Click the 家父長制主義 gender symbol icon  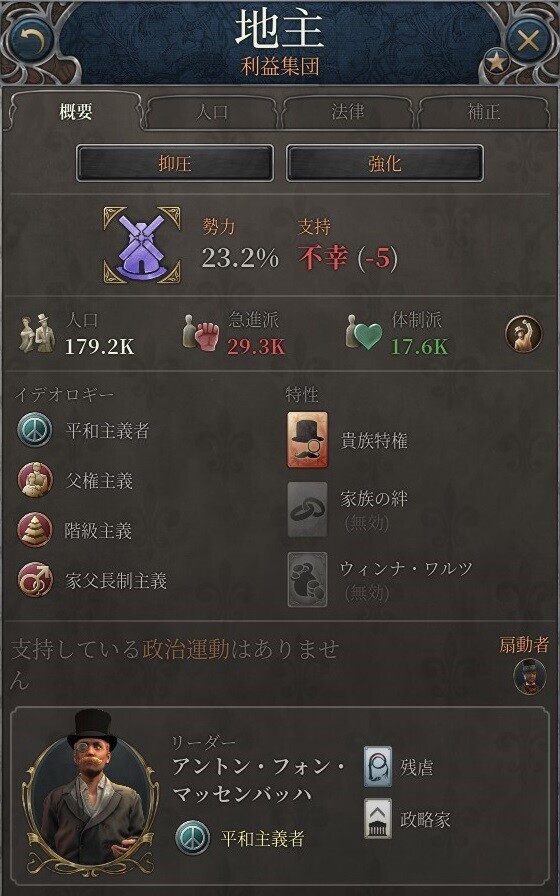click(x=35, y=580)
